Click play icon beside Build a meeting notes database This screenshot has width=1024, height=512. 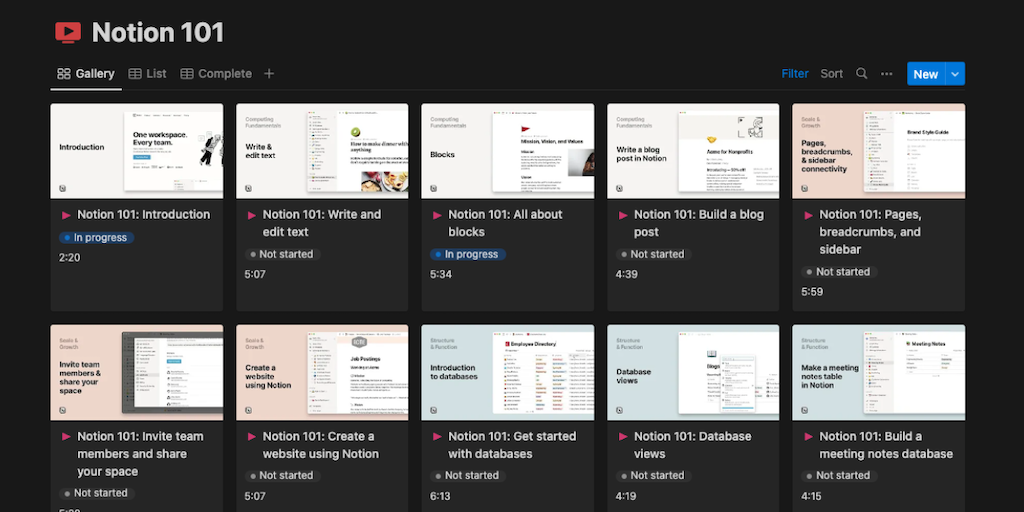pyautogui.click(x=808, y=436)
